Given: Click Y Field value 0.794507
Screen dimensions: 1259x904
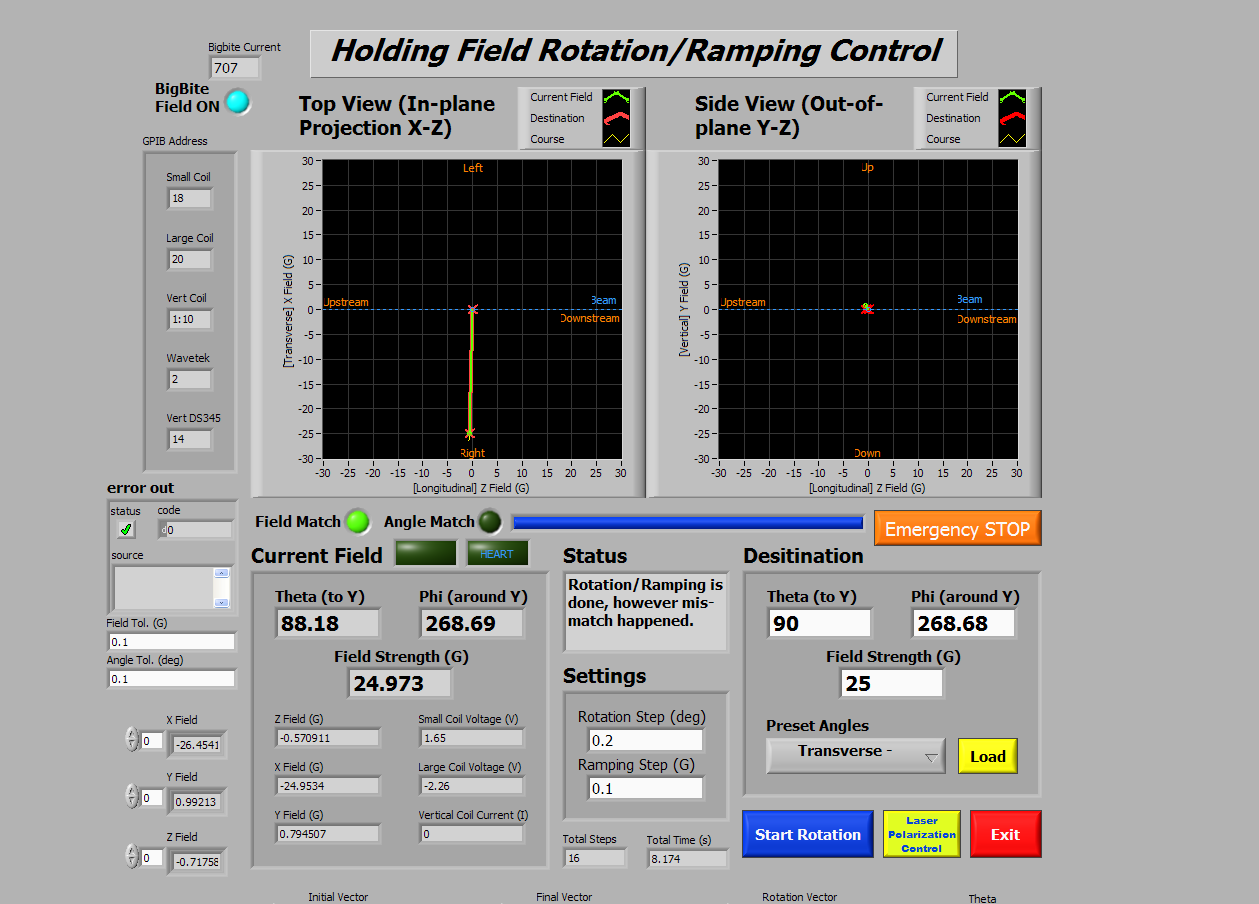Looking at the screenshot, I should pyautogui.click(x=328, y=834).
